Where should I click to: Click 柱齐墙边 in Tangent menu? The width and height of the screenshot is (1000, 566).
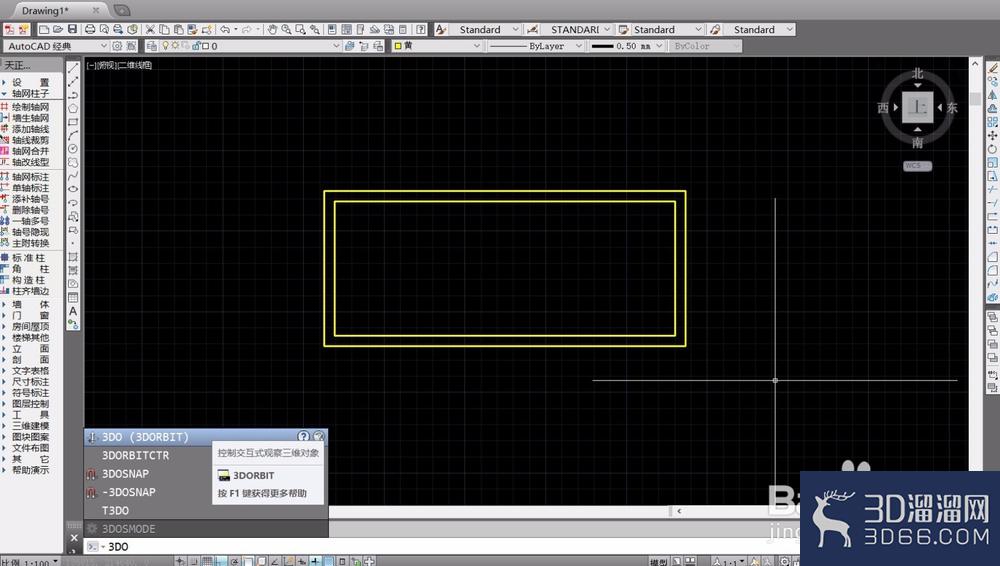(x=30, y=291)
